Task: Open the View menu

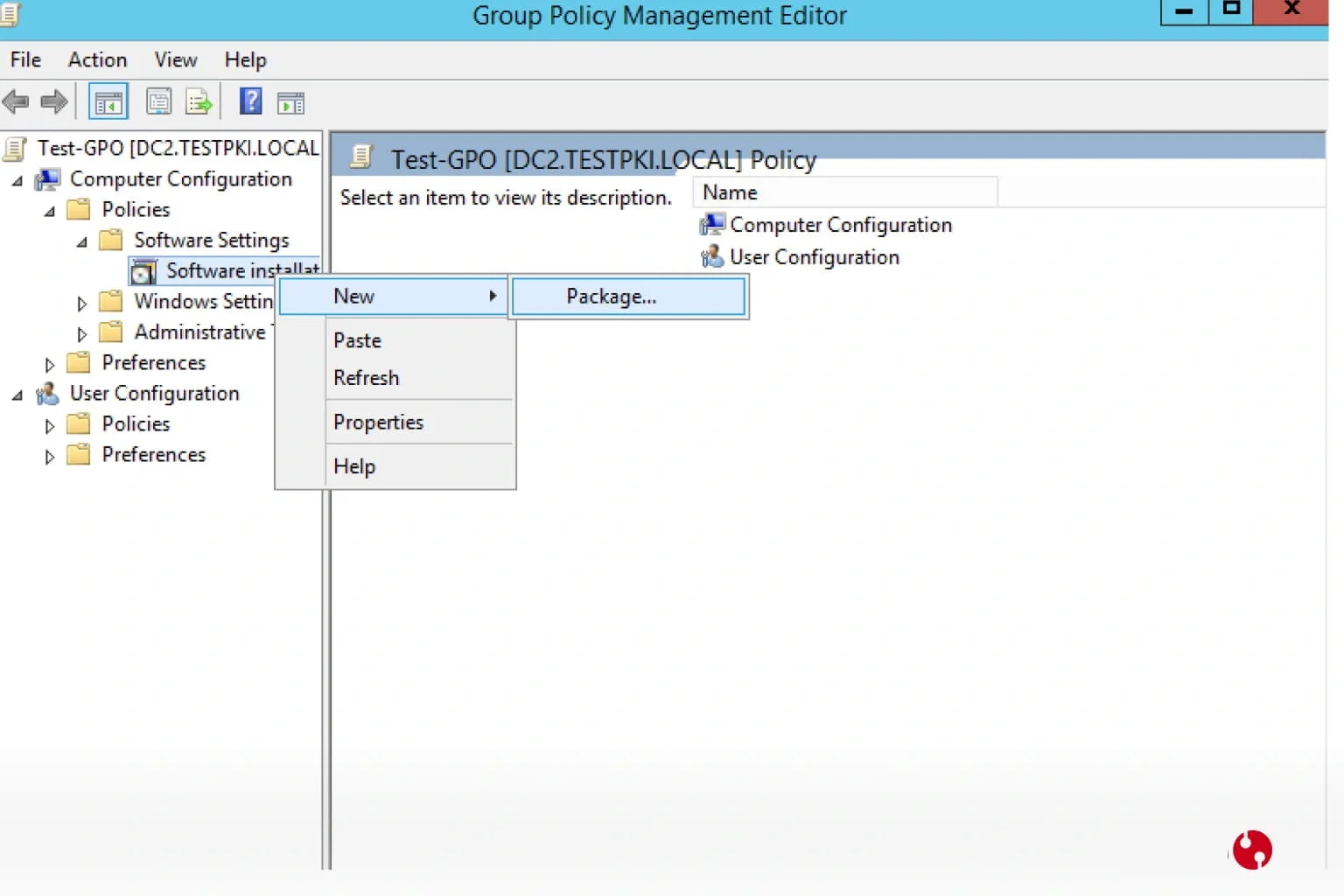Action: [176, 59]
